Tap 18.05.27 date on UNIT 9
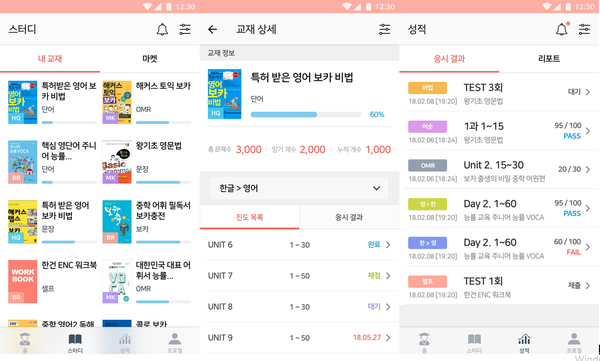Screen dimensions: 600x361 [367, 337]
